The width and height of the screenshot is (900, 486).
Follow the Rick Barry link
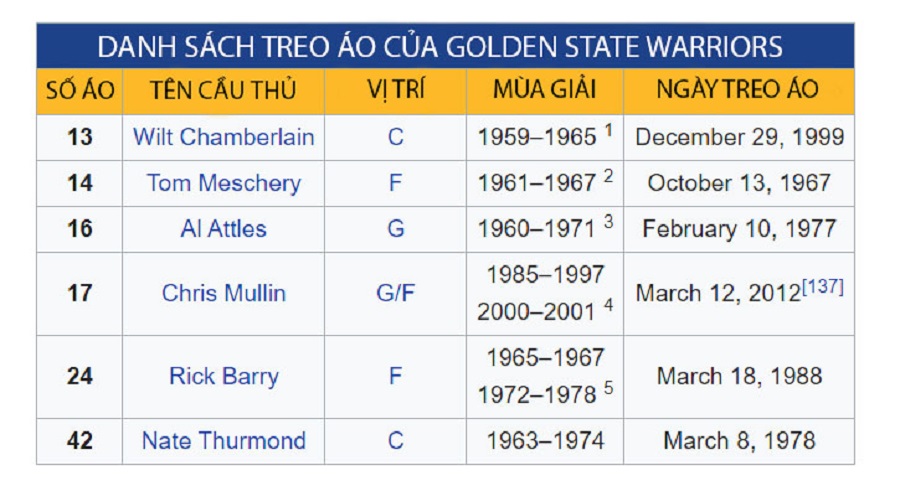[x=223, y=376]
